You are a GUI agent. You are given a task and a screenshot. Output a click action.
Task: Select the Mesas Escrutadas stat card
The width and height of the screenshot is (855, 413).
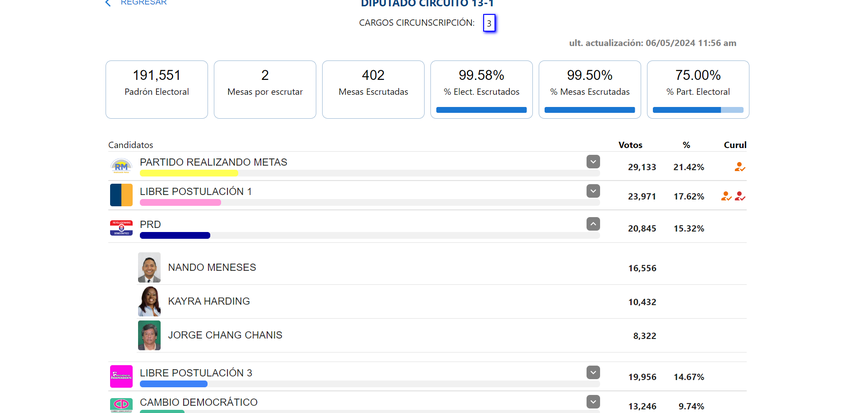pyautogui.click(x=373, y=89)
